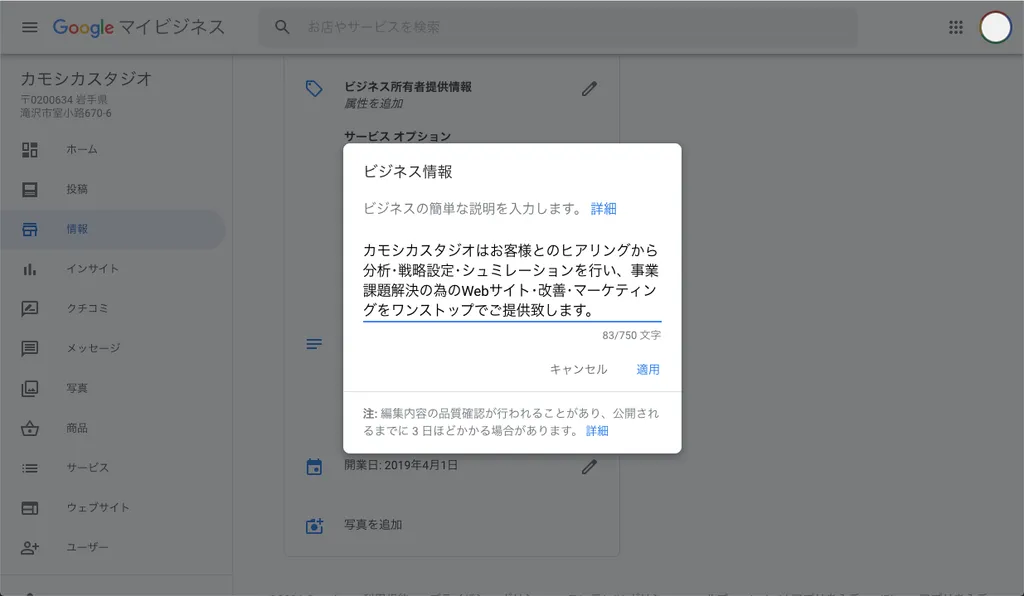Select 情報 in the sidebar
1024x596 pixels.
tap(112, 229)
